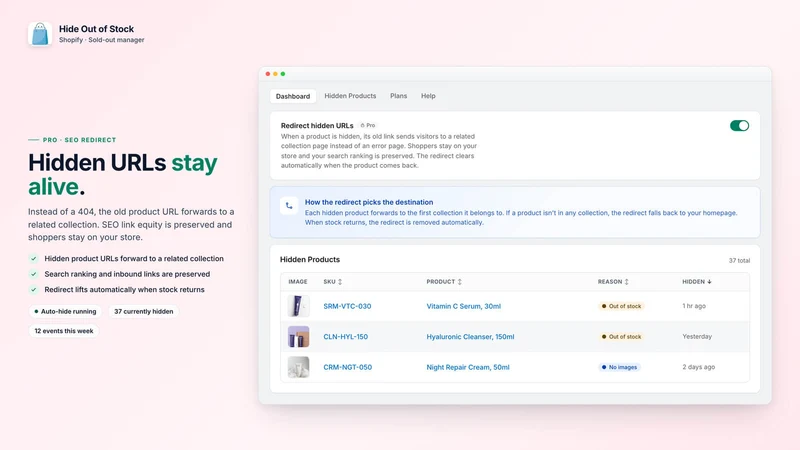Click the PRO · SEO REDIRECT label
The width and height of the screenshot is (800, 450).
(x=79, y=140)
